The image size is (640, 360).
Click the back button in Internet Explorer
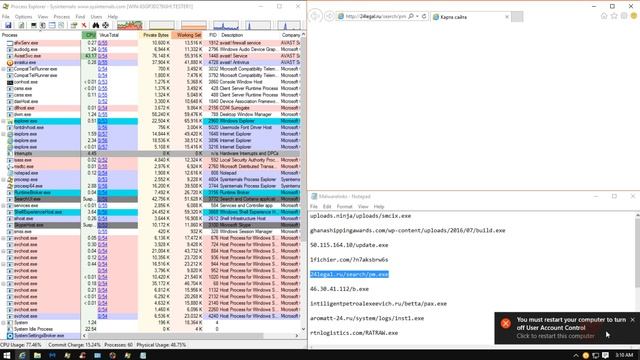point(315,16)
